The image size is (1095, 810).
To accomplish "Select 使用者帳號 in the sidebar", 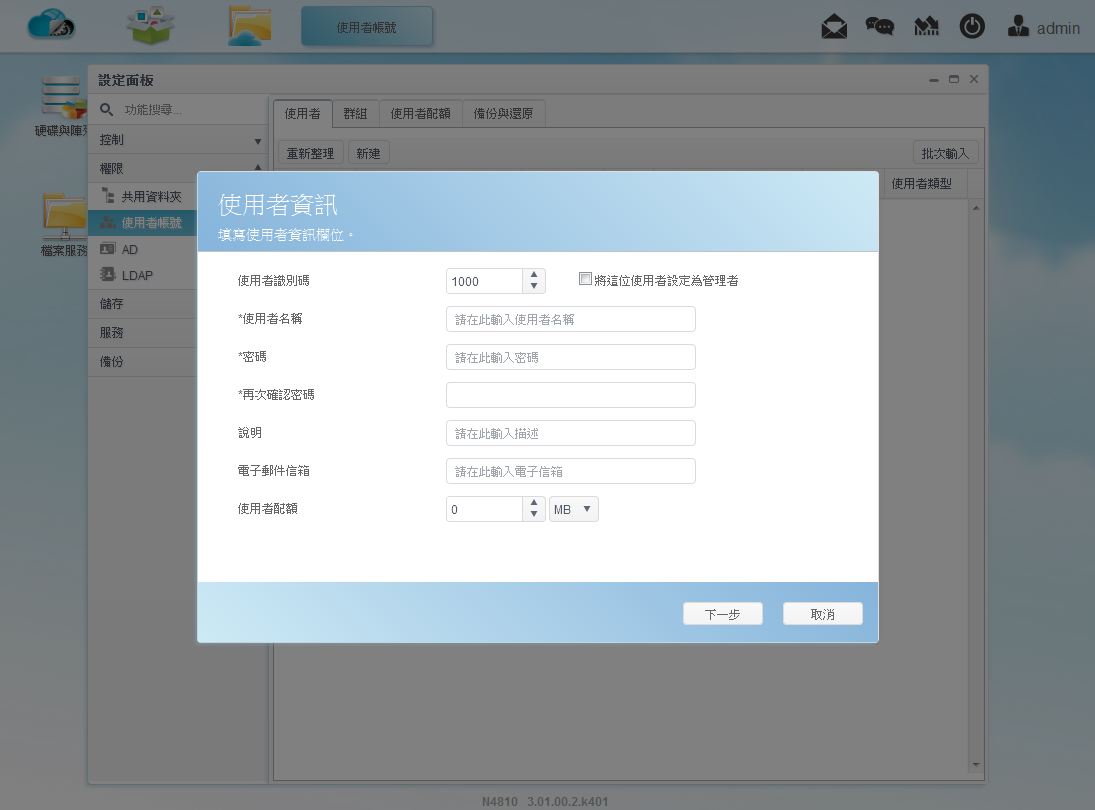I will (142, 223).
